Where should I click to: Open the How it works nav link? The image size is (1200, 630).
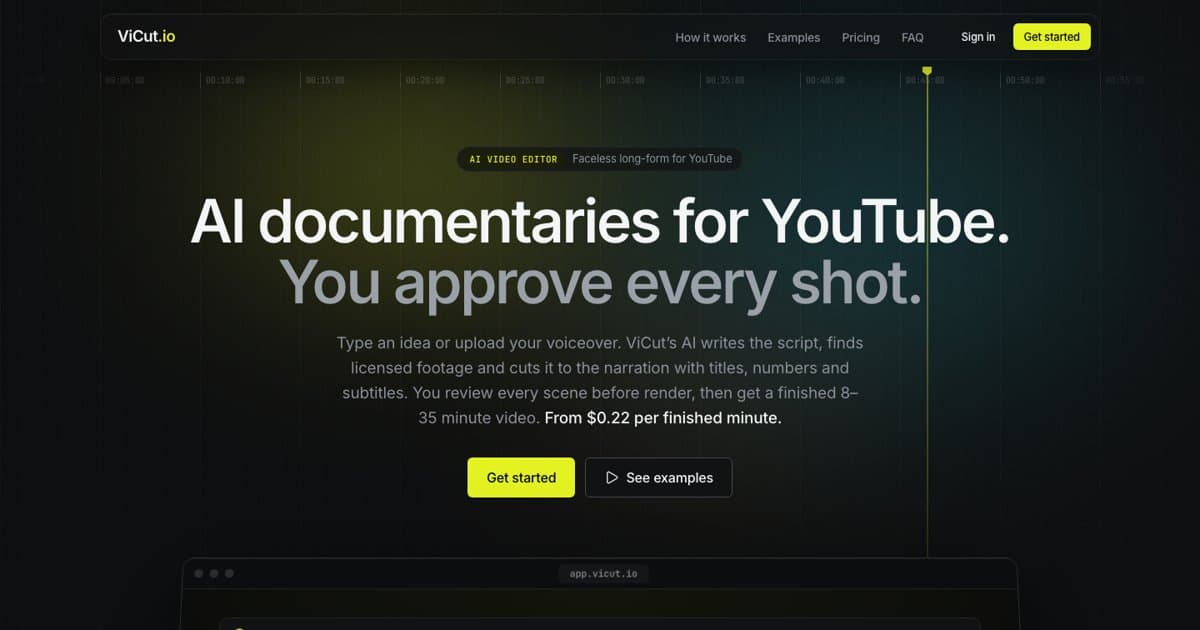(710, 37)
